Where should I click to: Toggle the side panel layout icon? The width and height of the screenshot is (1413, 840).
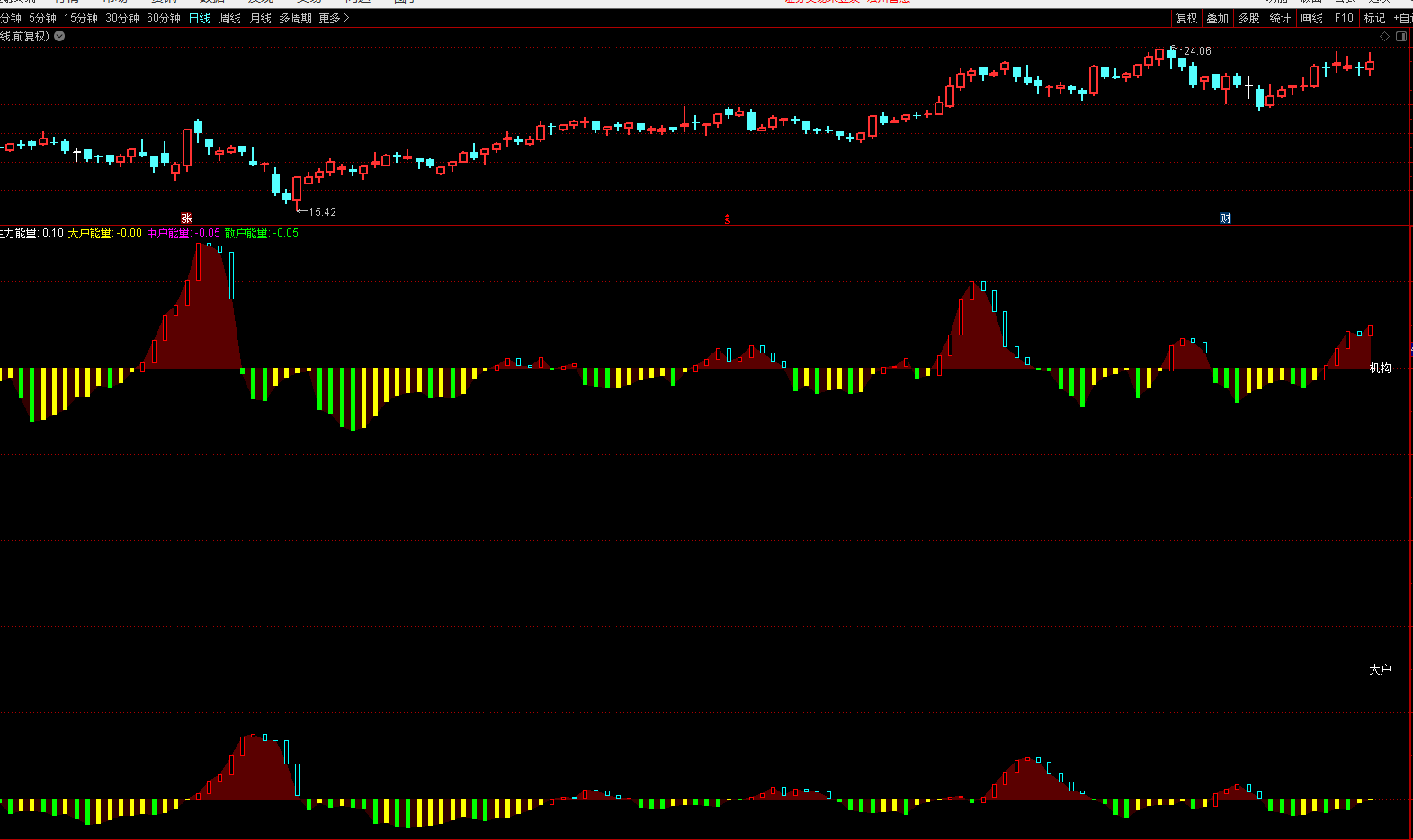click(x=1401, y=37)
